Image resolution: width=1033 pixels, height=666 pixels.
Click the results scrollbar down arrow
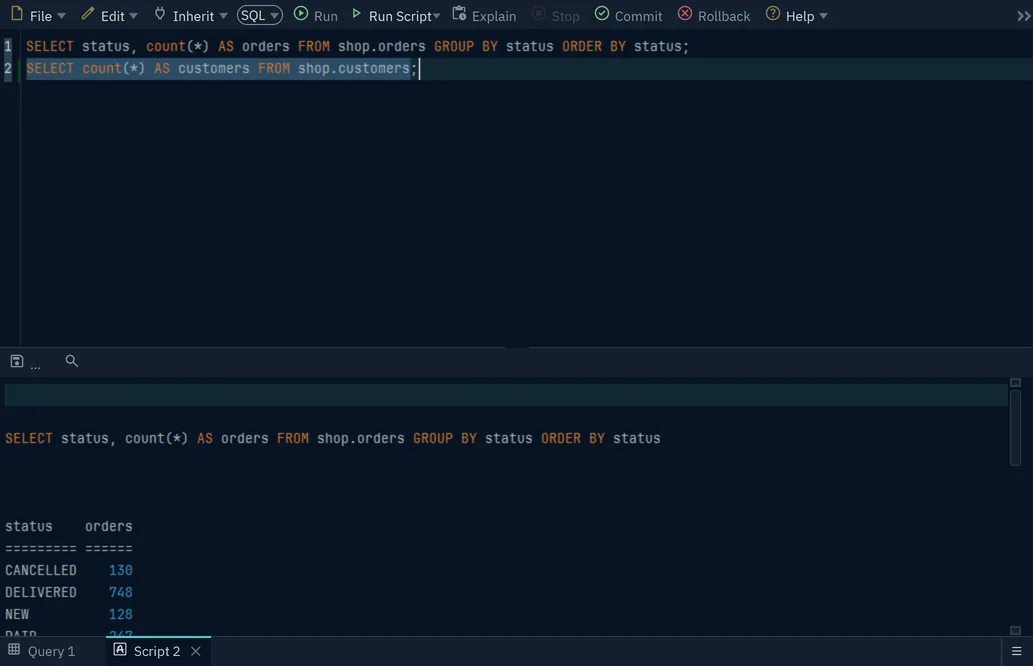1015,630
